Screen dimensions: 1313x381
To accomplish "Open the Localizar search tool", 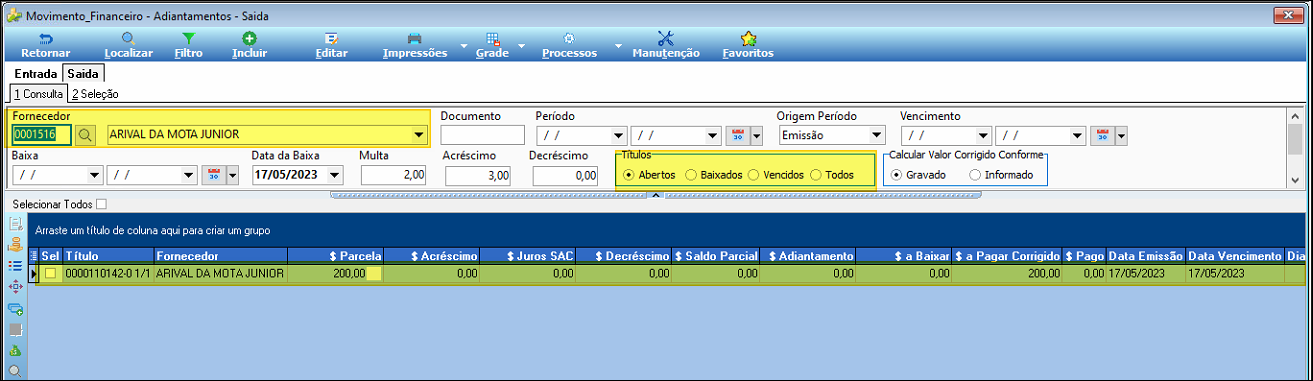I will click(128, 45).
